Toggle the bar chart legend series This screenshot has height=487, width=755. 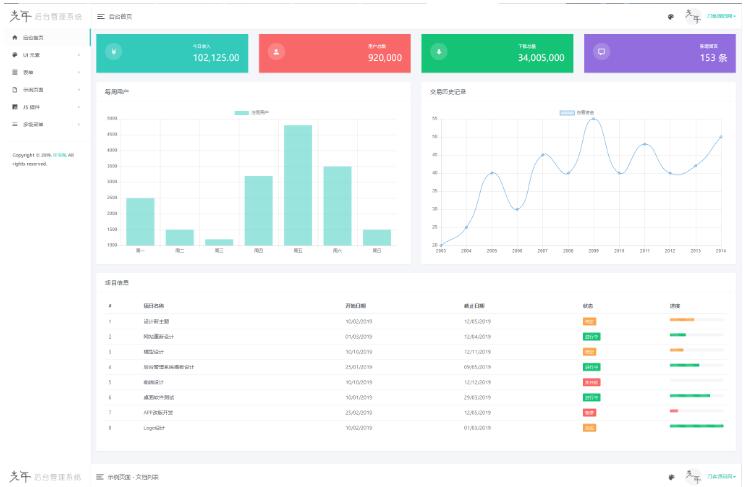254,113
